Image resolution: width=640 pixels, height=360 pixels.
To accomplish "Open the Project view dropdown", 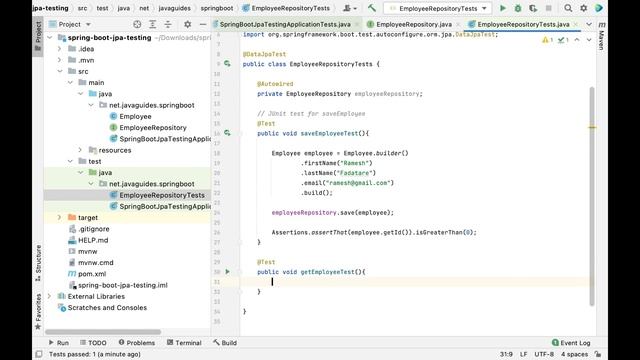I will click(x=70, y=24).
